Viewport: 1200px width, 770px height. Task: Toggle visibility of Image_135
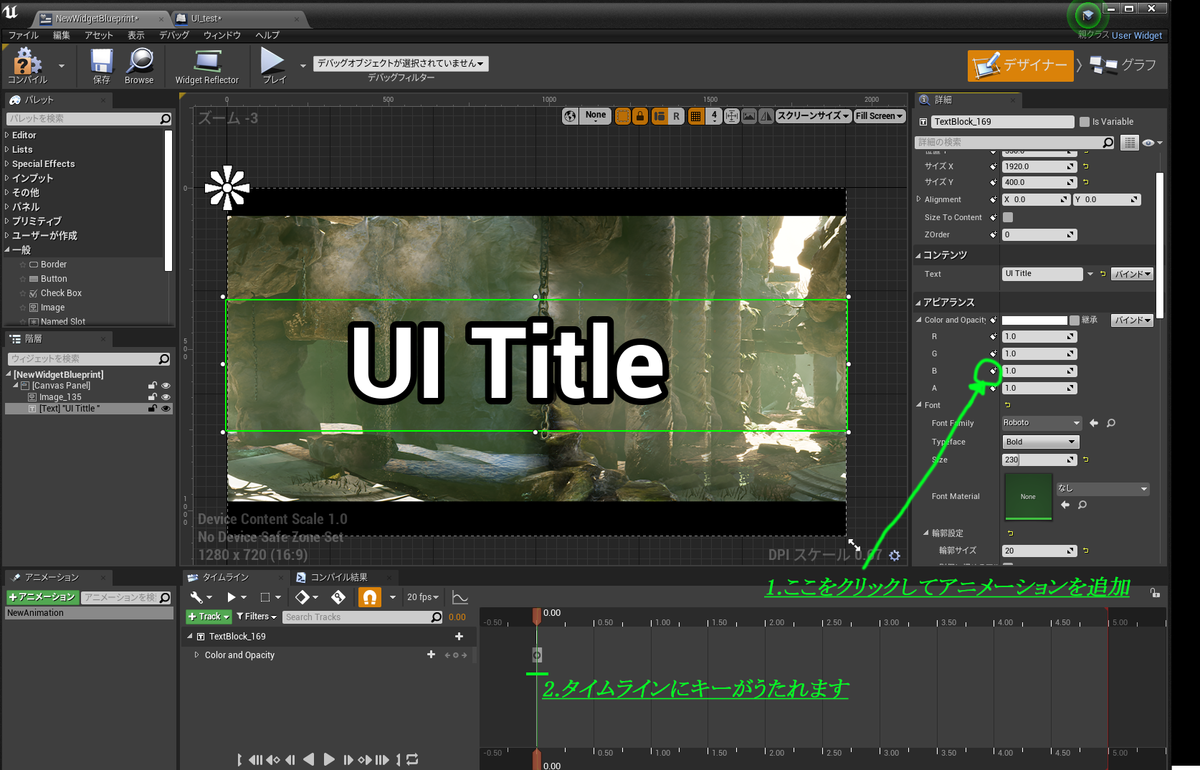coord(166,397)
